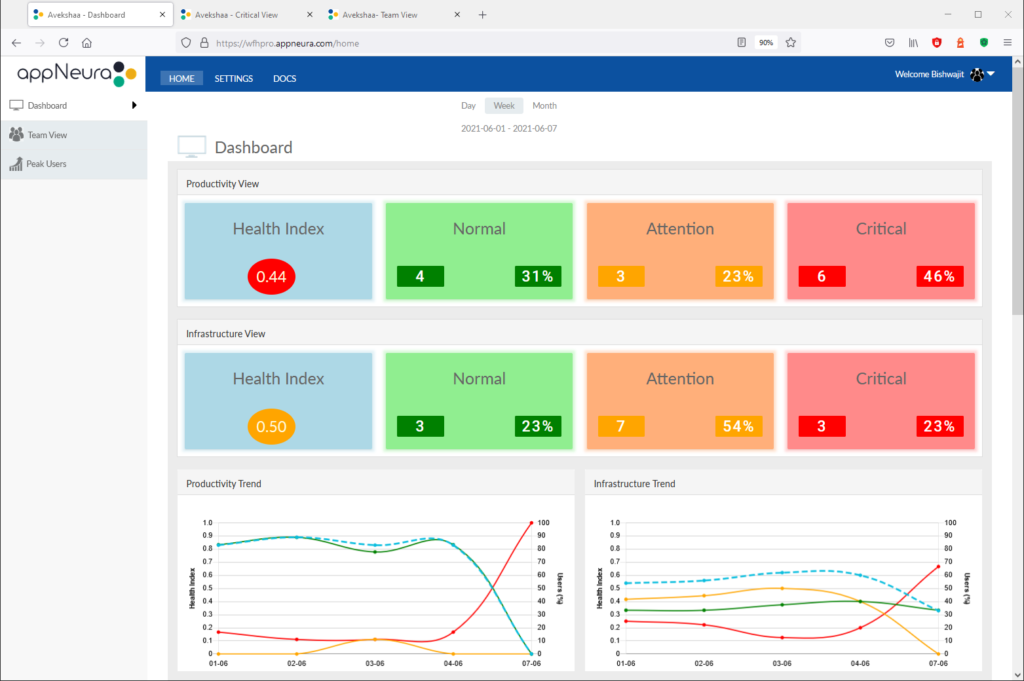Open Peak Users from the sidebar
This screenshot has width=1024, height=681.
[46, 164]
